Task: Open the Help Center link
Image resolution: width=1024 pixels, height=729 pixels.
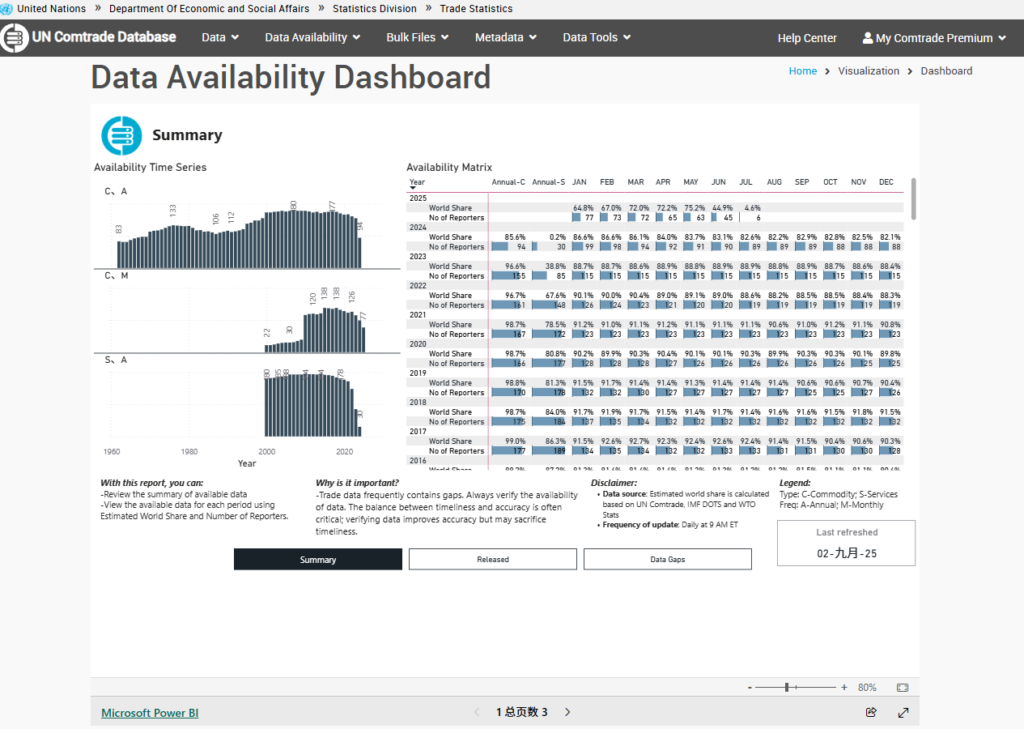Action: coord(807,38)
